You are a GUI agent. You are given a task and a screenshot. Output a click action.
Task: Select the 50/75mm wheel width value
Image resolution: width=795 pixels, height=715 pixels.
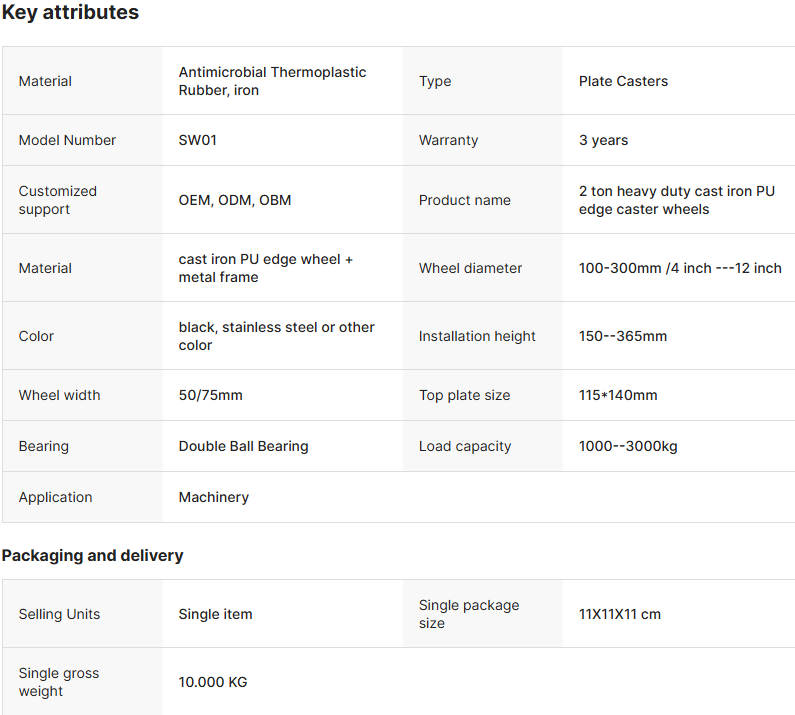pos(210,395)
